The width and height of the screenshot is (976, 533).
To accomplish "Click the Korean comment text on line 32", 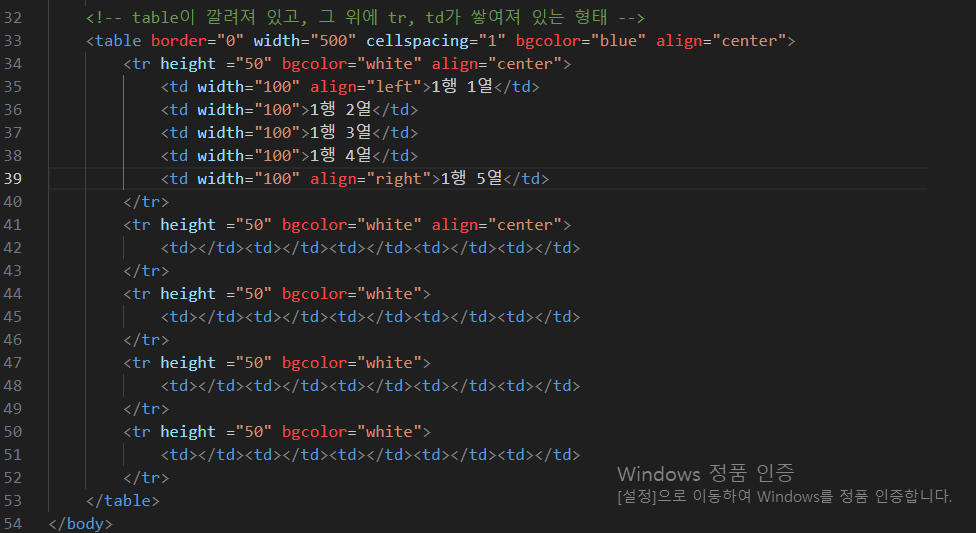I will pos(365,17).
